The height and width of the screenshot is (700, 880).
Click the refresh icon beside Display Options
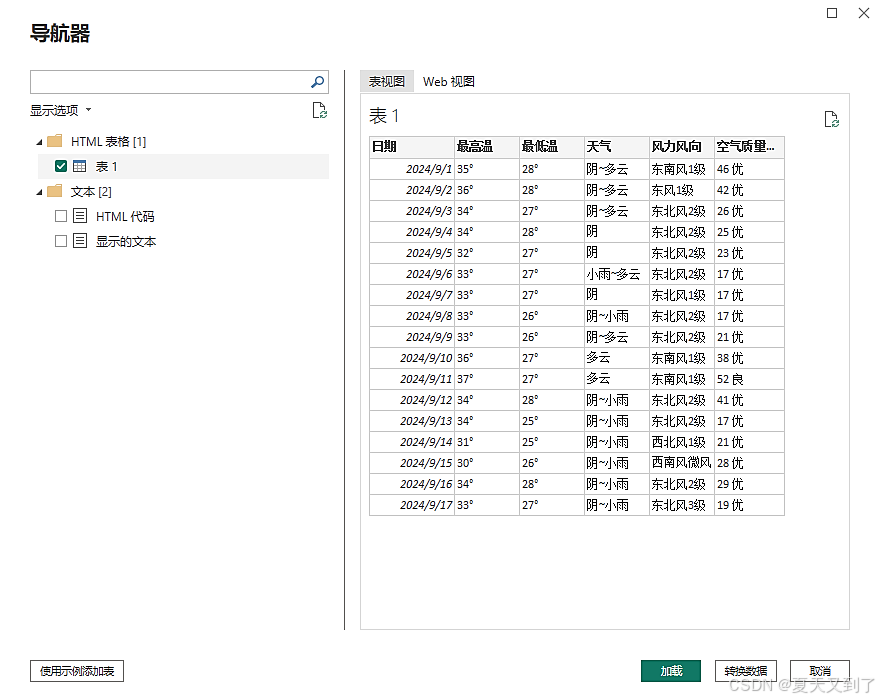[x=319, y=110]
